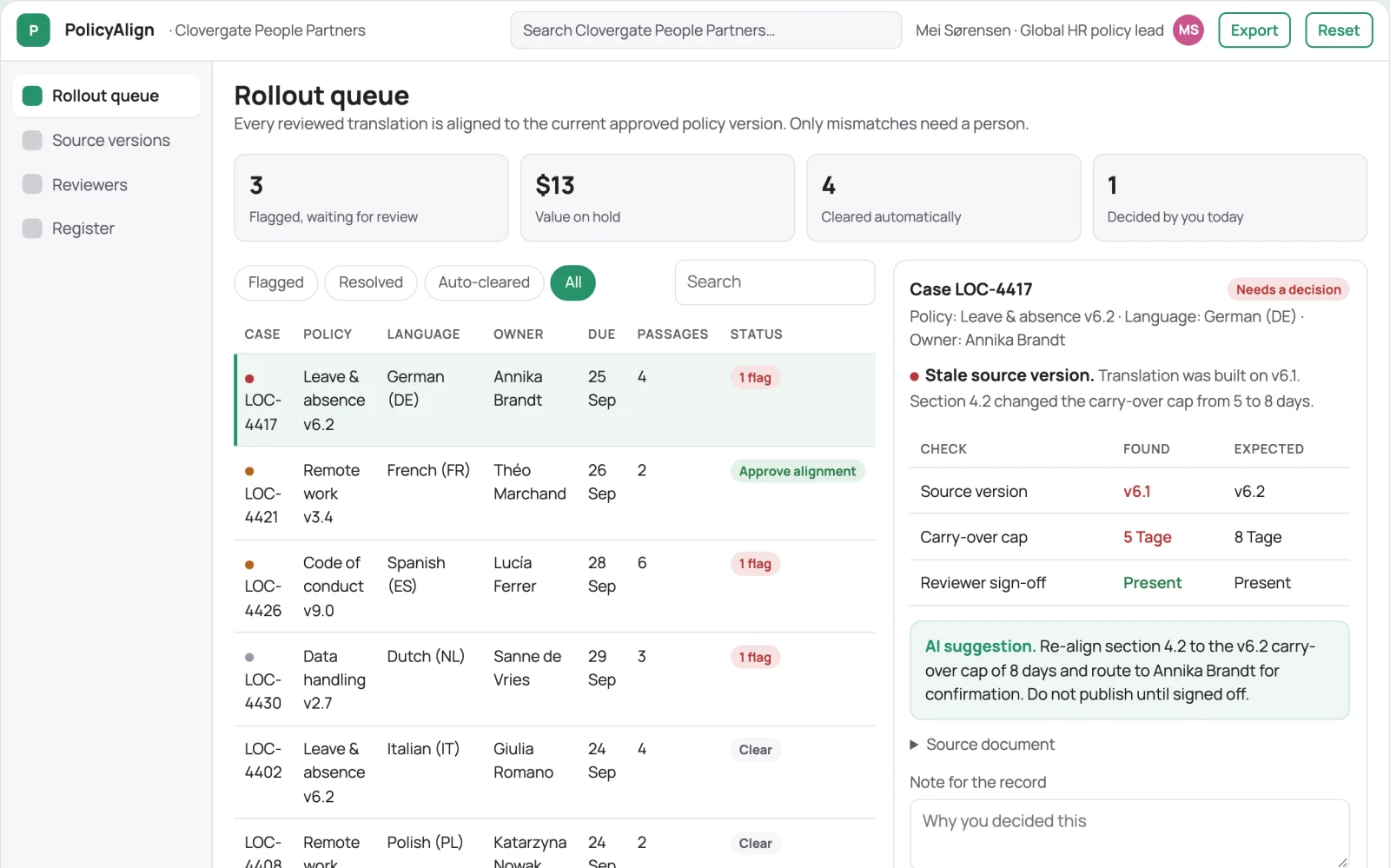Click the Clear badge for LOC-4402
This screenshot has height=868, width=1390.
[x=755, y=750]
